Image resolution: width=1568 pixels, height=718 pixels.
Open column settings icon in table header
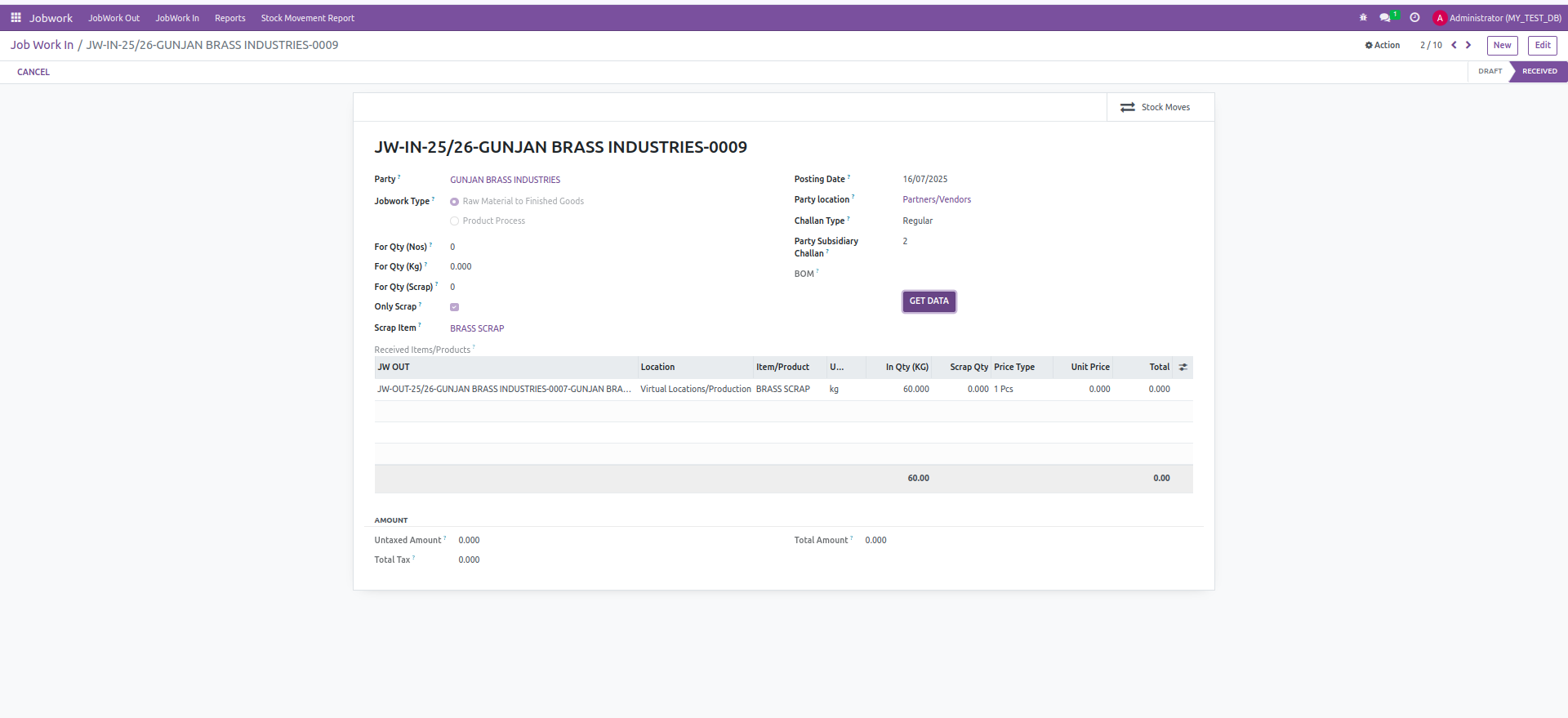1183,368
